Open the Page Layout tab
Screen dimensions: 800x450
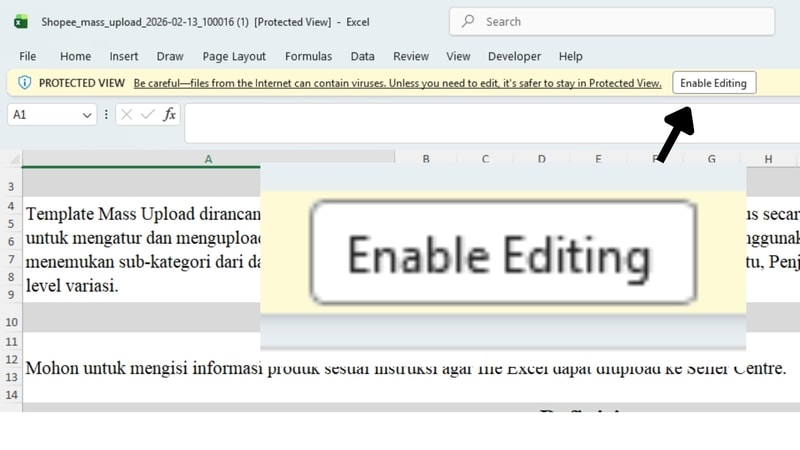pyautogui.click(x=234, y=56)
